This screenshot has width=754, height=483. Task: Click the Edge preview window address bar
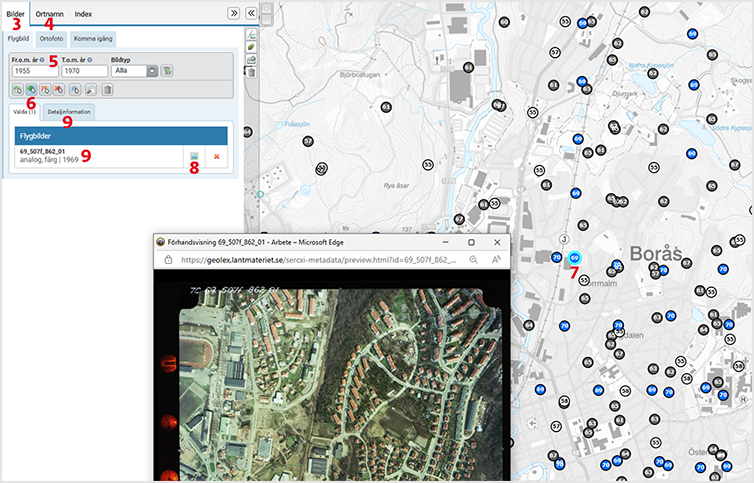[317, 260]
